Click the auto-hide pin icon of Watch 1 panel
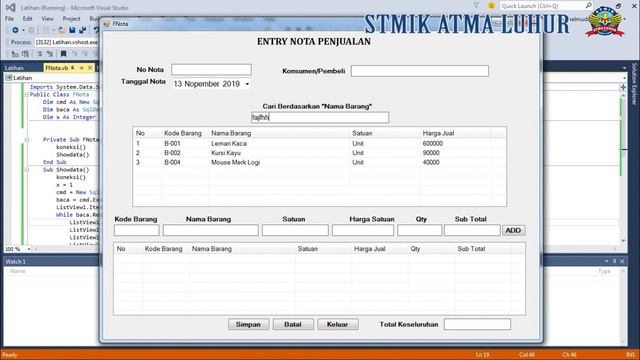640x360 pixels. (614, 261)
